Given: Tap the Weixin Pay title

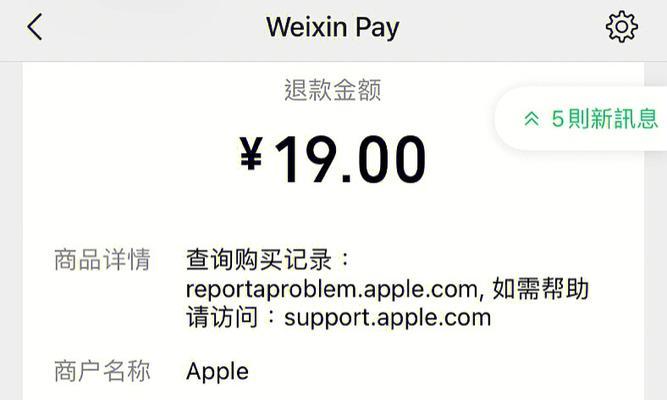Looking at the screenshot, I should tap(333, 28).
